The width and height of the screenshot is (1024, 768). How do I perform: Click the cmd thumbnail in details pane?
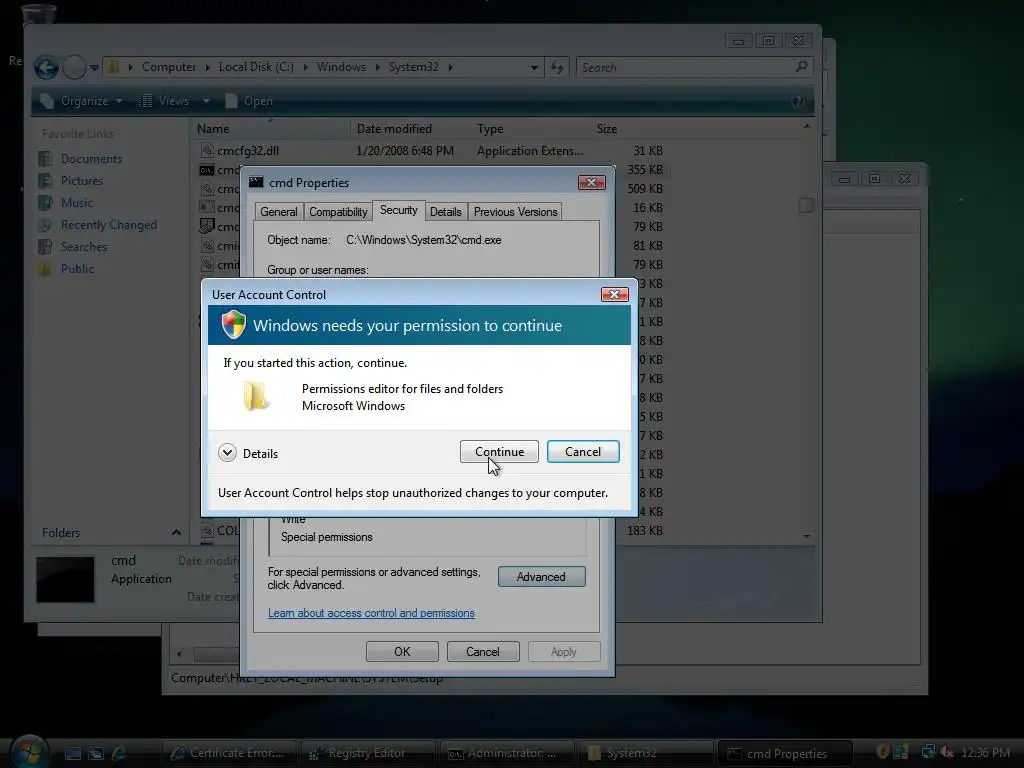pyautogui.click(x=65, y=579)
